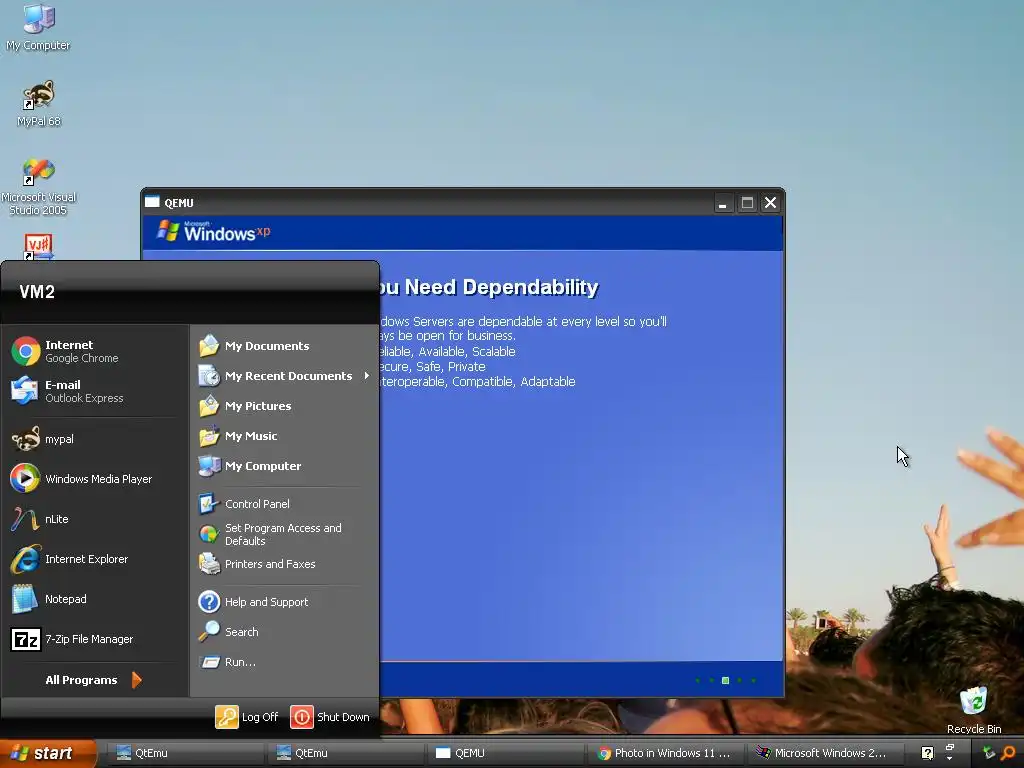The width and height of the screenshot is (1024, 768).
Task: Switch to QEMU taskbar button
Action: tap(505, 753)
